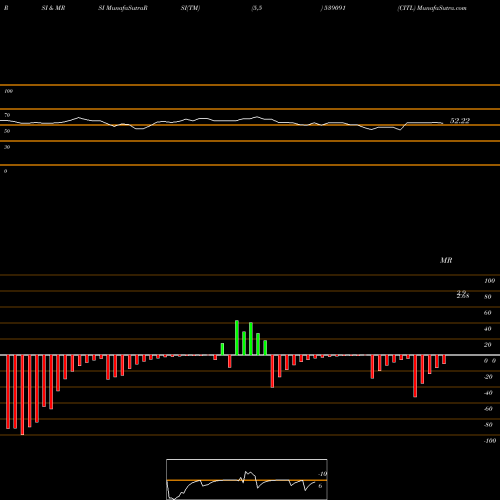The height and width of the screenshot is (500, 500).
Task: Click the -60 label on the MR axis
Action: pos(488,409)
